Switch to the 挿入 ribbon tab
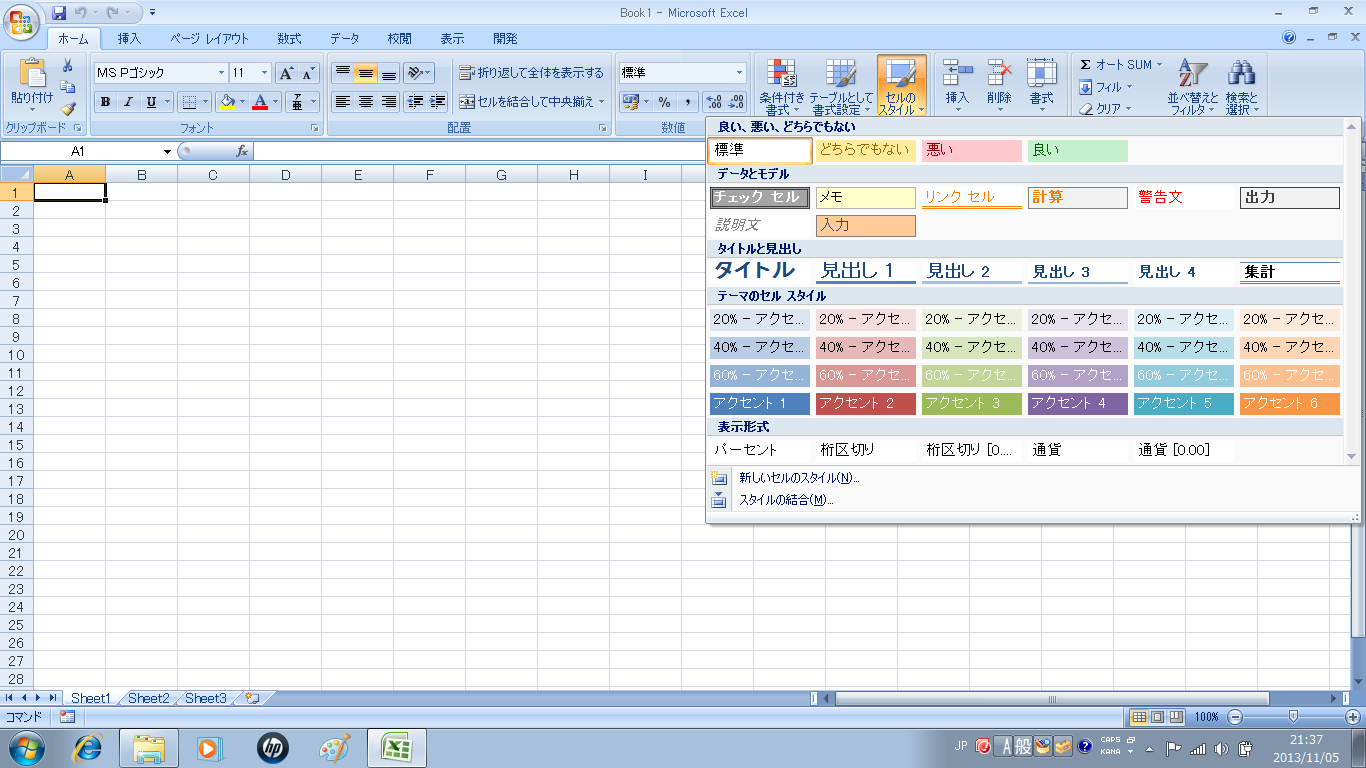 click(129, 39)
